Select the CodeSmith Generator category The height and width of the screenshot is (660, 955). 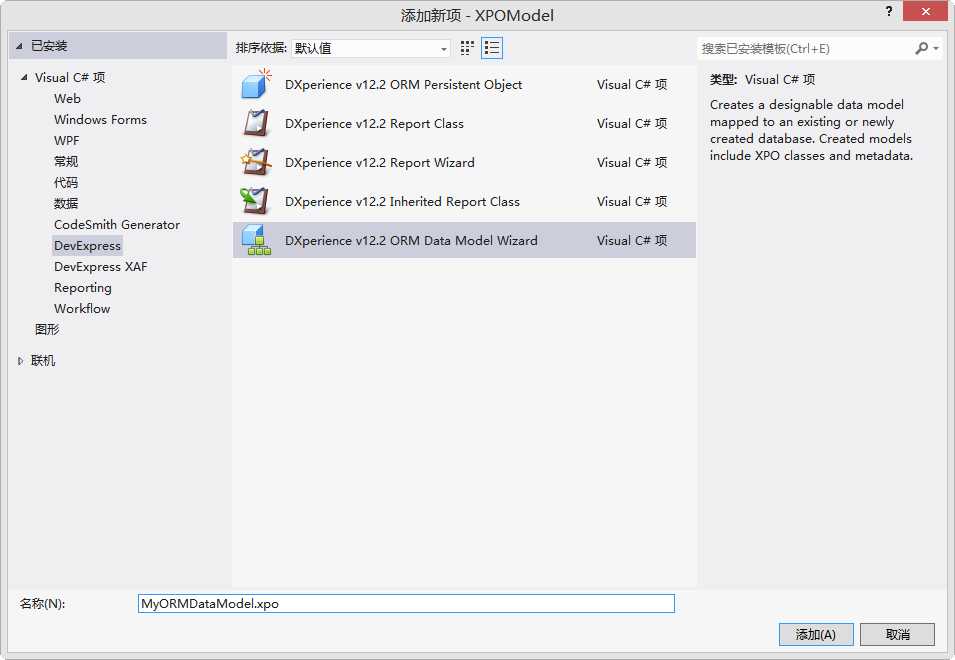tap(117, 225)
